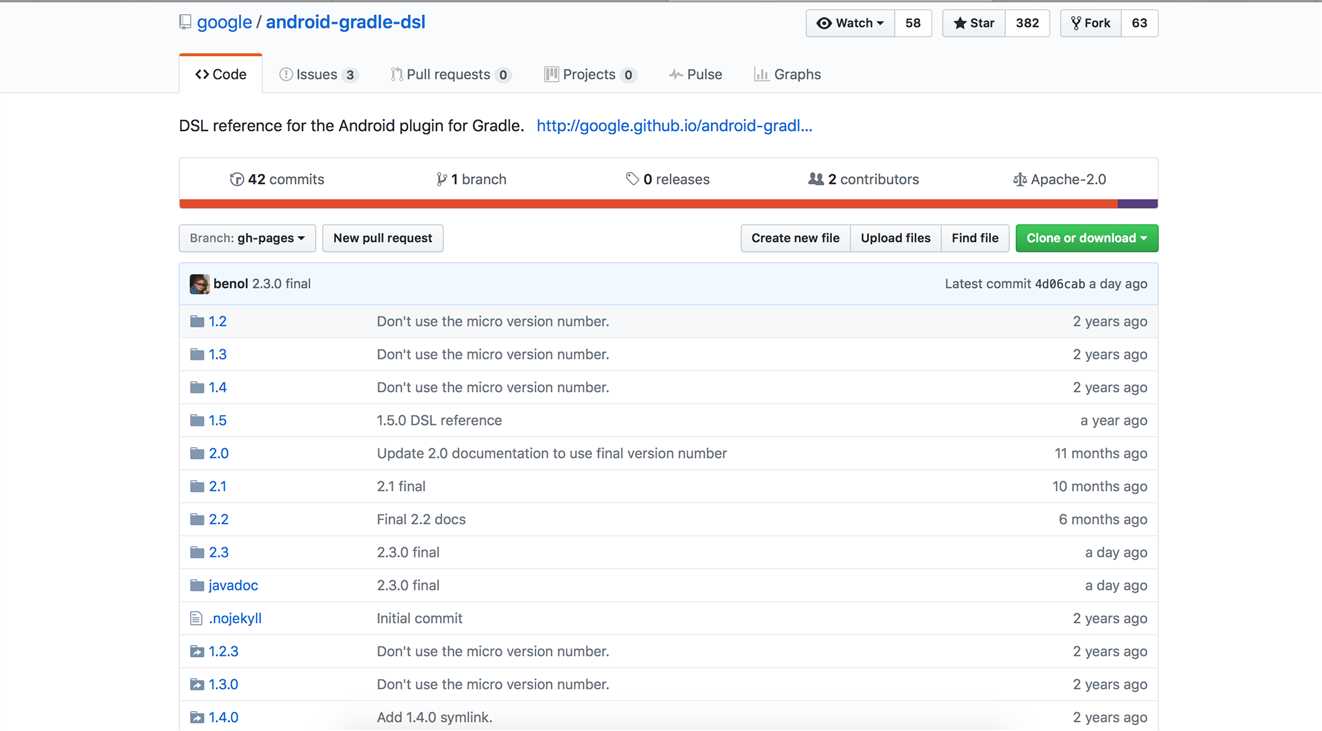Click the folder icon for 1.2
Image resolution: width=1322 pixels, height=731 pixels.
click(x=197, y=321)
